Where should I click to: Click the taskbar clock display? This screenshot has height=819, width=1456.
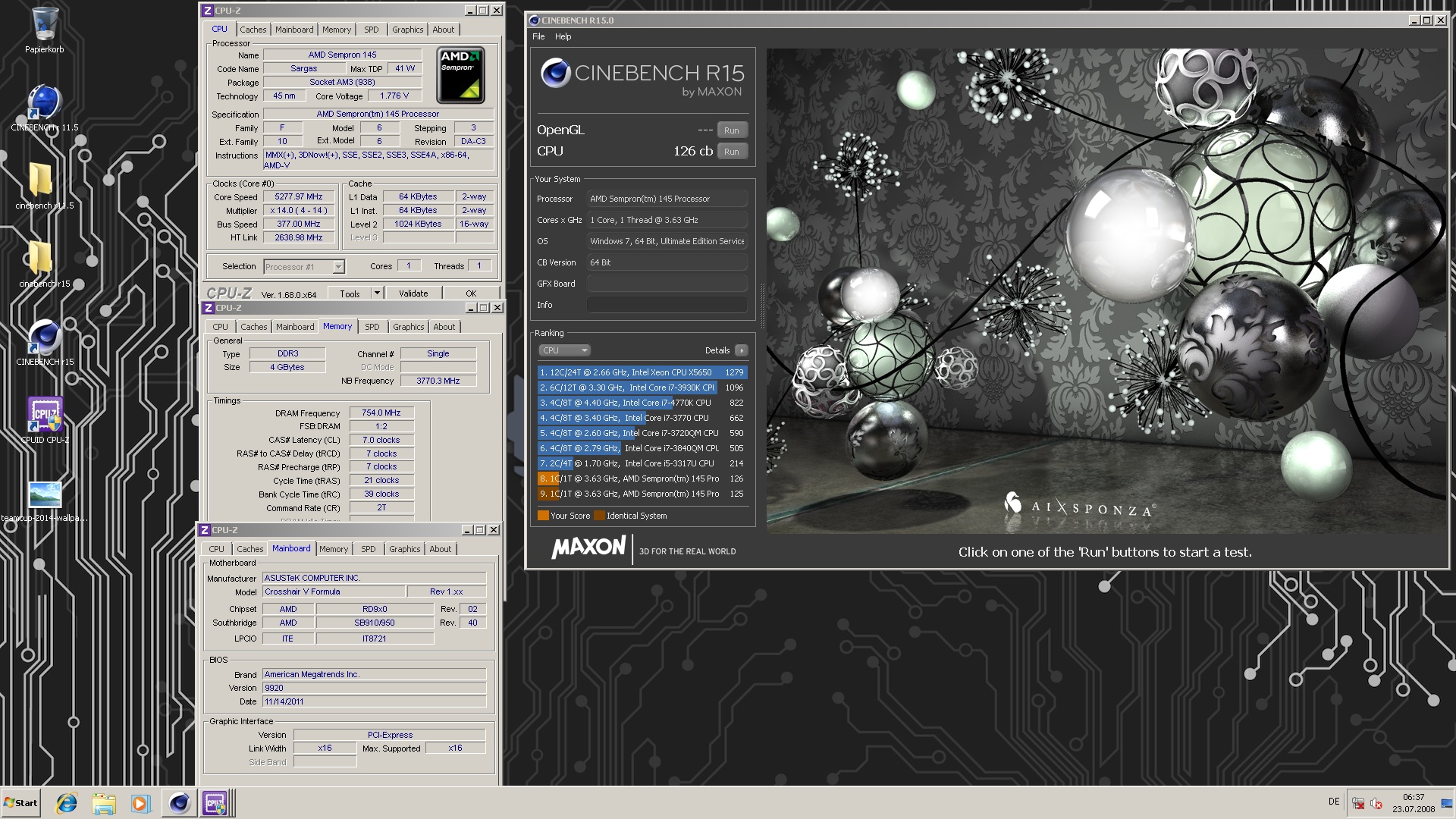pos(1414,803)
